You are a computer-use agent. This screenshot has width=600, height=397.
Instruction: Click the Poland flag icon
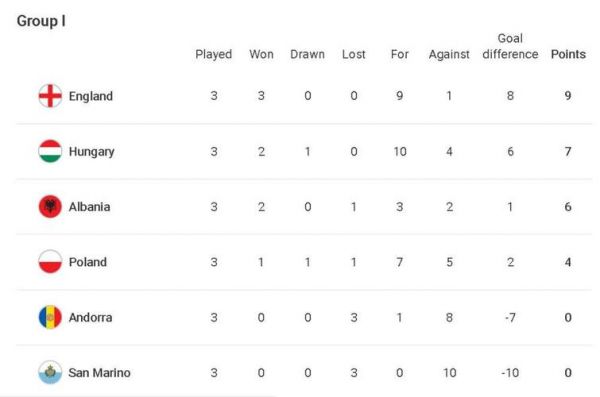(50, 262)
